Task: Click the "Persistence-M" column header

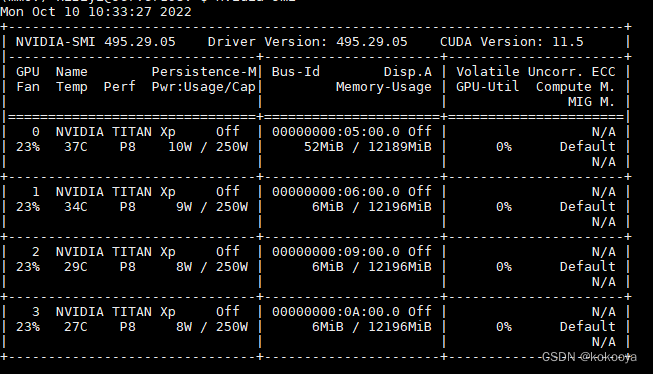Action: pyautogui.click(x=204, y=72)
